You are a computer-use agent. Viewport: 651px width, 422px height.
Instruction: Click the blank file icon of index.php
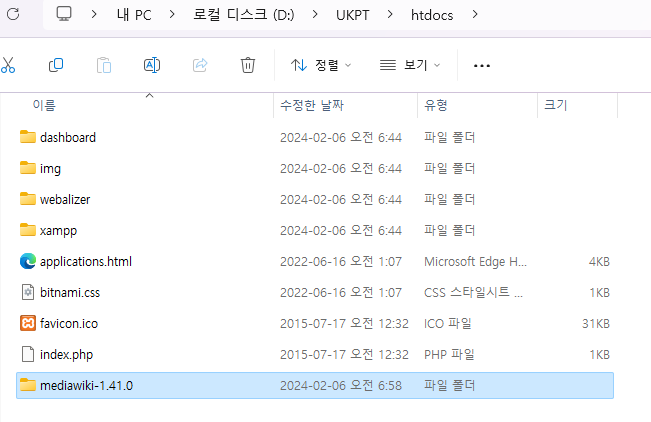pyautogui.click(x=28, y=354)
